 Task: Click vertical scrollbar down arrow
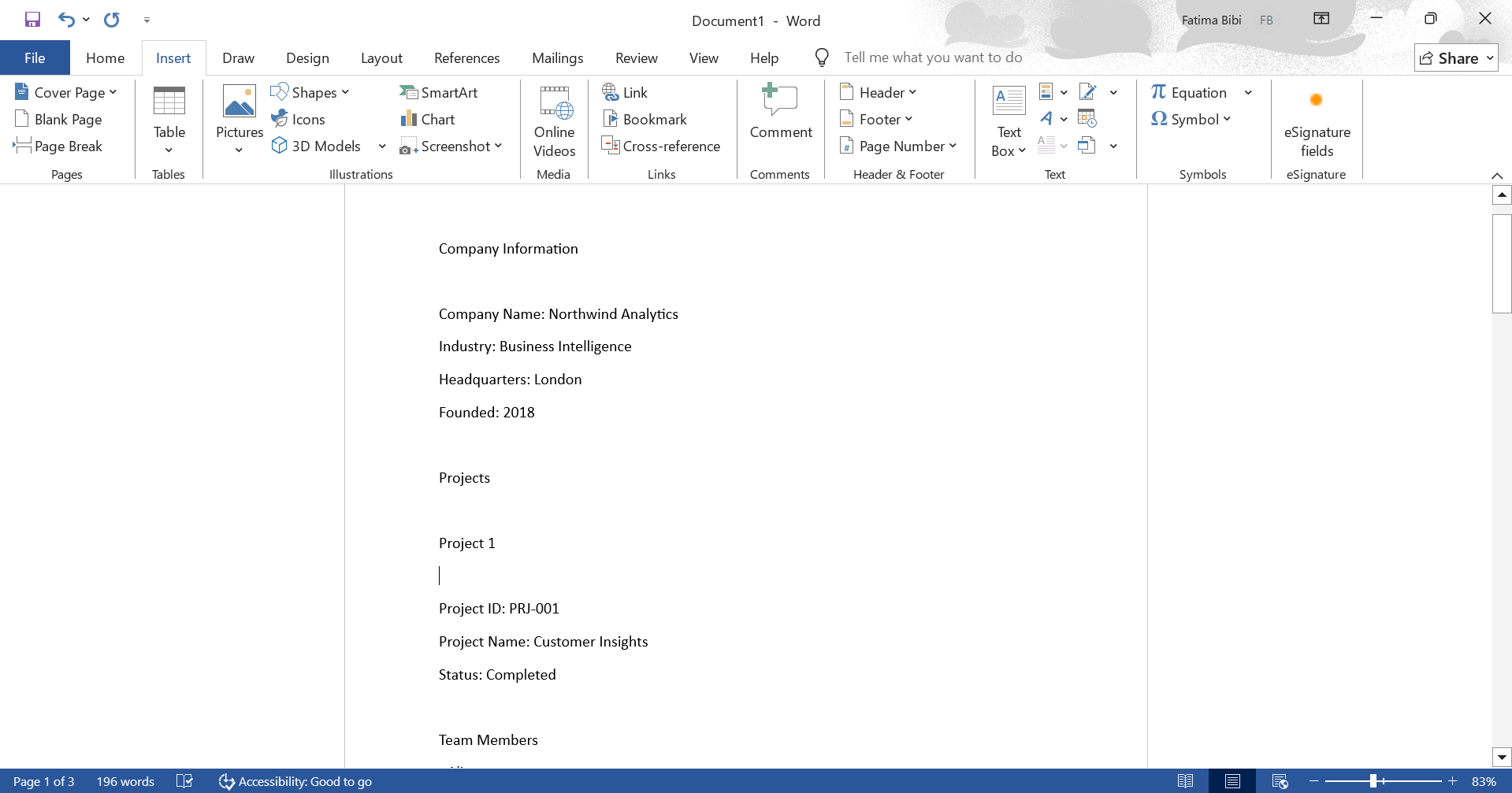[1502, 757]
